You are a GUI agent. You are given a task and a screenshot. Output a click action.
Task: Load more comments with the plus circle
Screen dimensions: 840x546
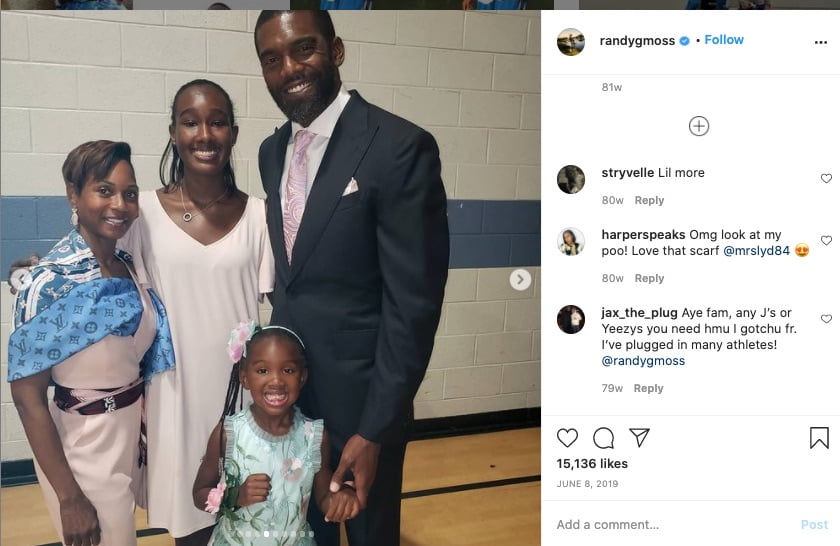[x=699, y=126]
